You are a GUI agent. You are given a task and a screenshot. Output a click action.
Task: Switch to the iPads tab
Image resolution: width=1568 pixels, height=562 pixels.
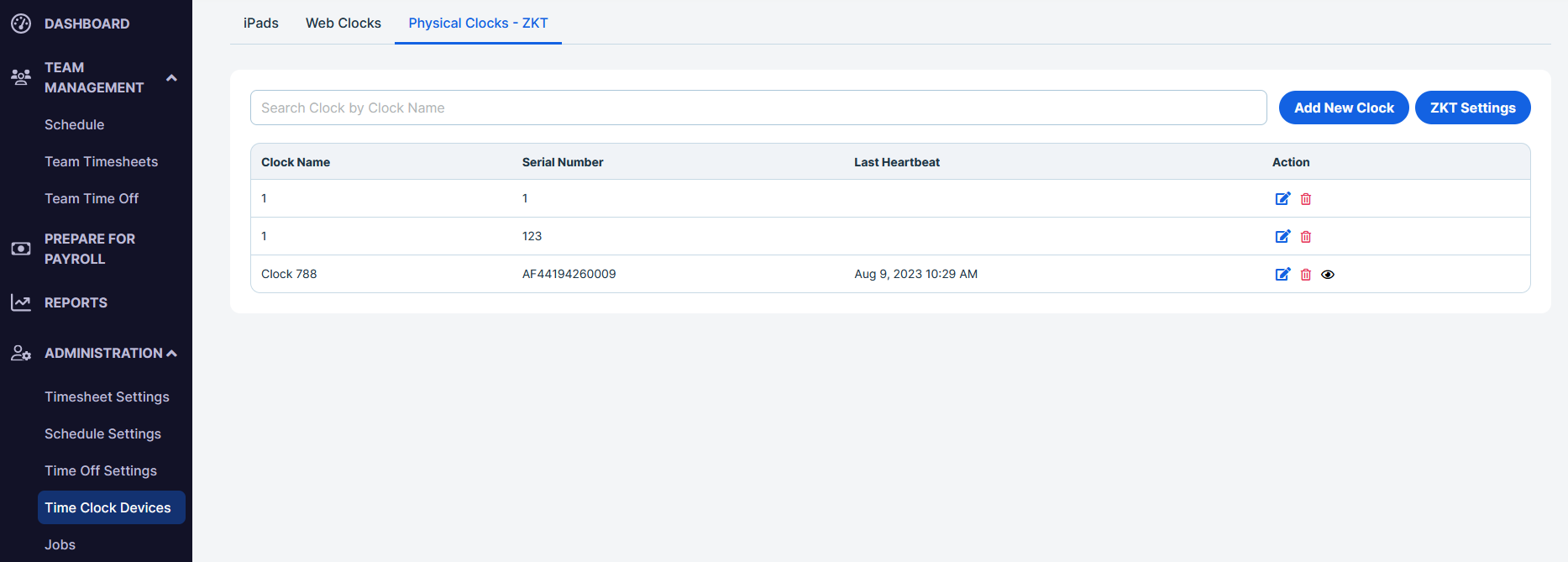261,23
